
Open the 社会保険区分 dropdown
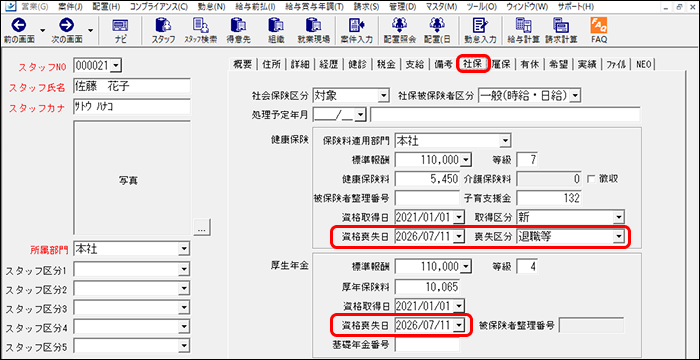(x=383, y=95)
